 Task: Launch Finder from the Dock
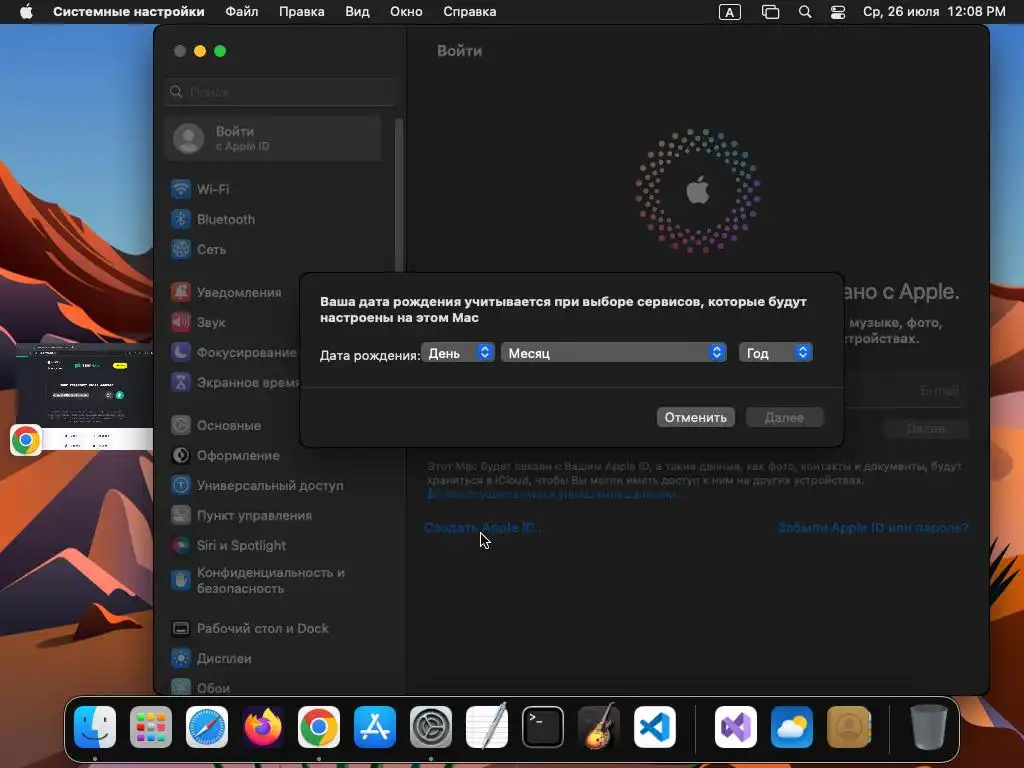click(x=95, y=727)
